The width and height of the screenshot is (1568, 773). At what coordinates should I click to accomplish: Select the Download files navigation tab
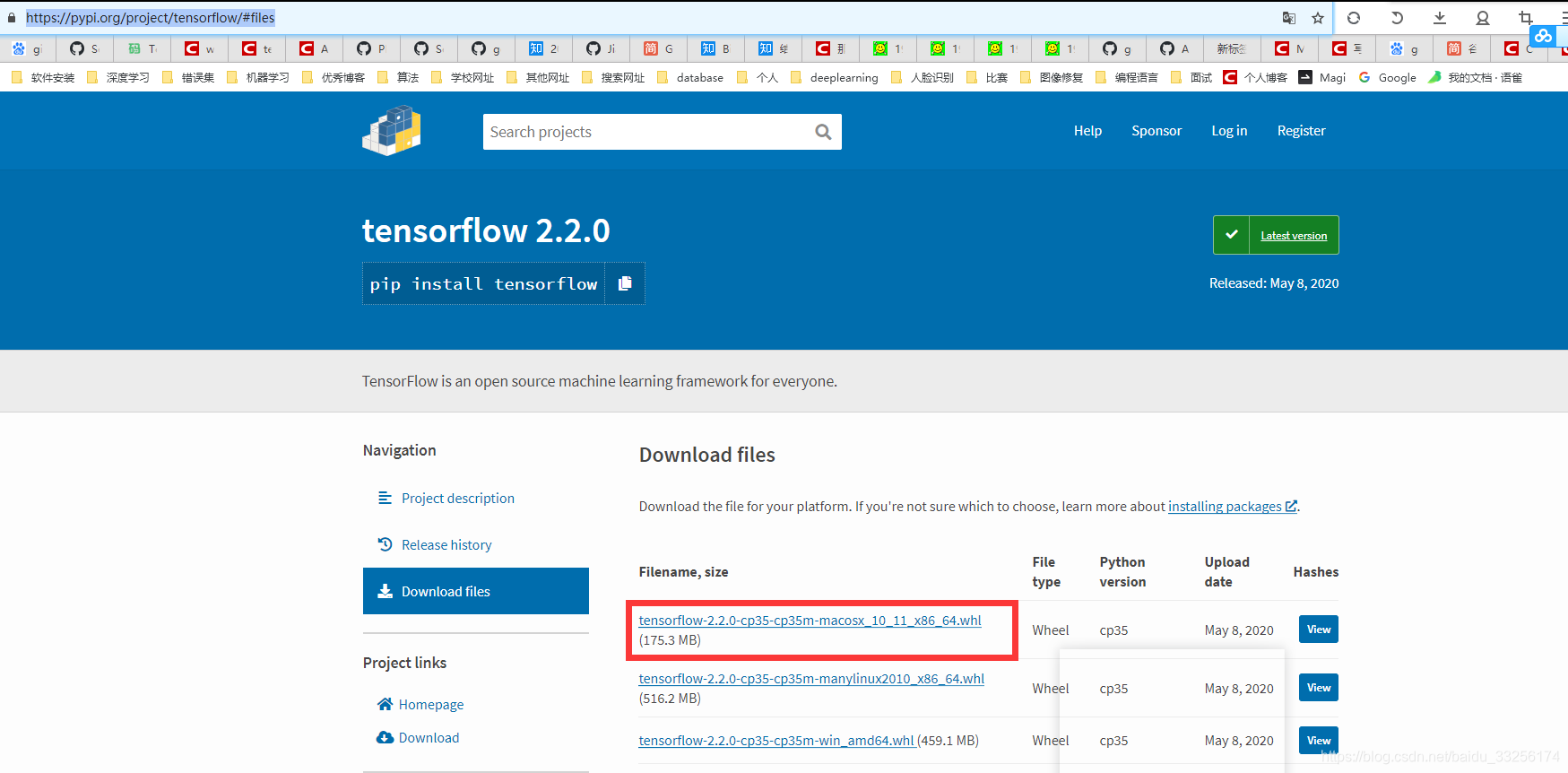tap(476, 591)
